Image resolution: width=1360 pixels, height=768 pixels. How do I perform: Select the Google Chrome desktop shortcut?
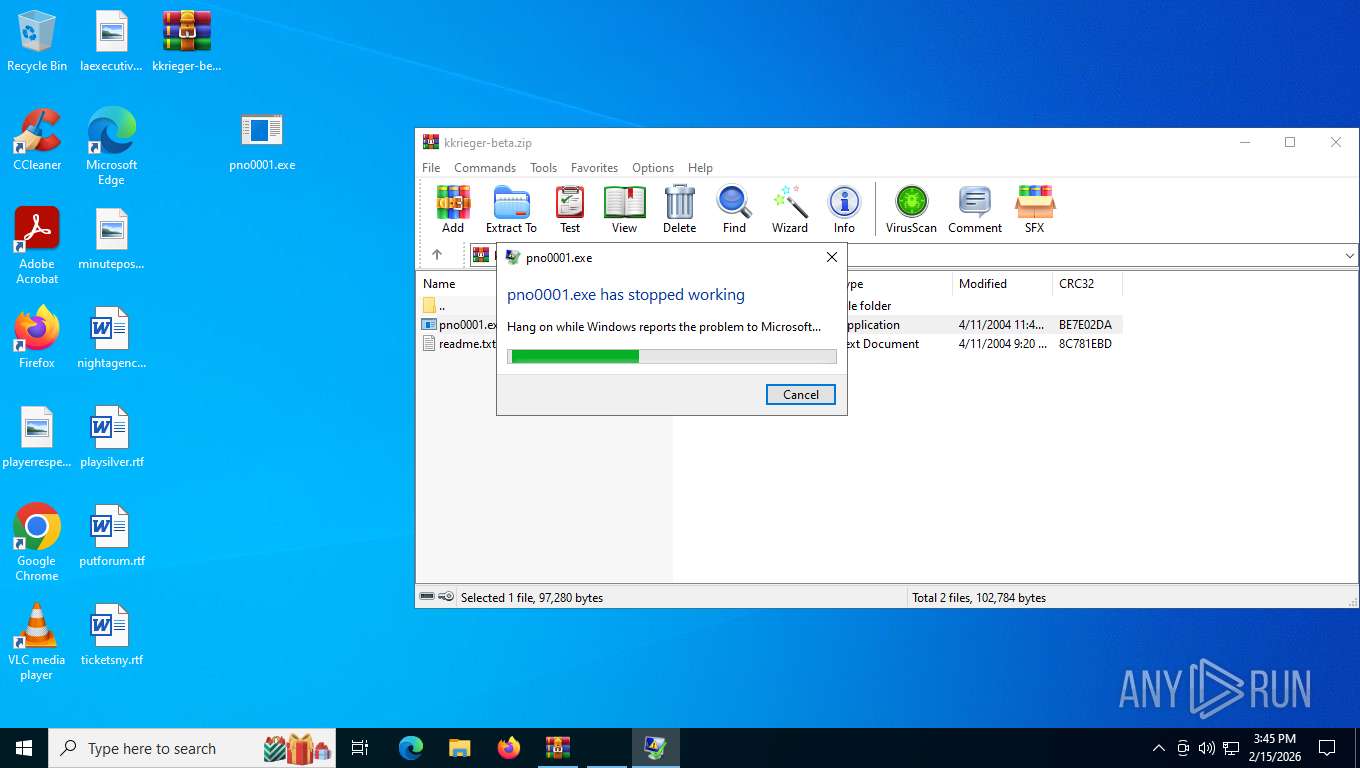click(x=37, y=542)
